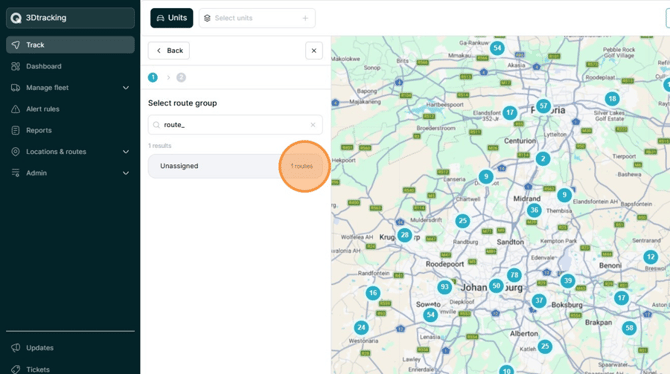Select step 1 indicator

click(x=153, y=77)
